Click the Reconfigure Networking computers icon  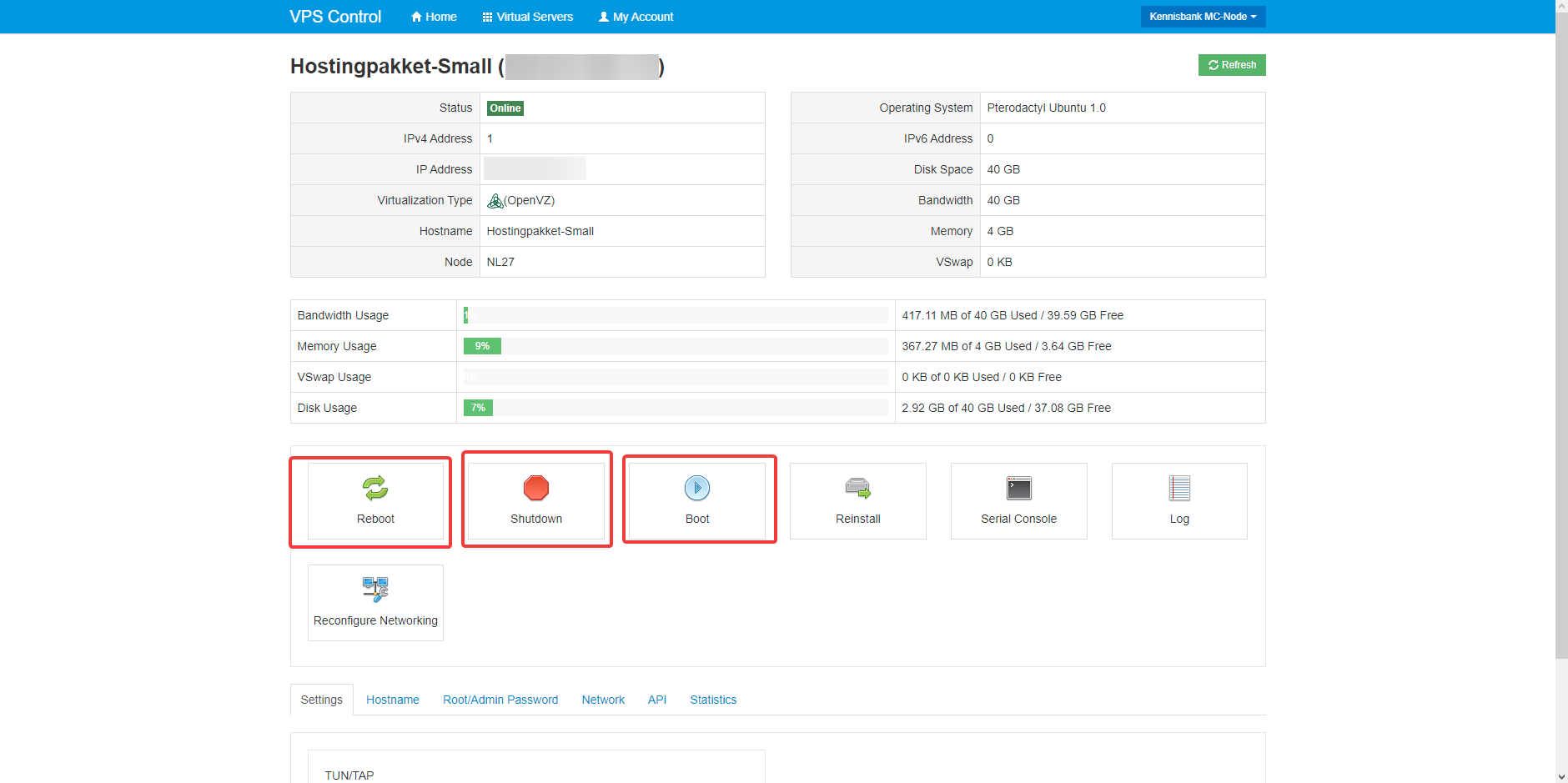(375, 590)
